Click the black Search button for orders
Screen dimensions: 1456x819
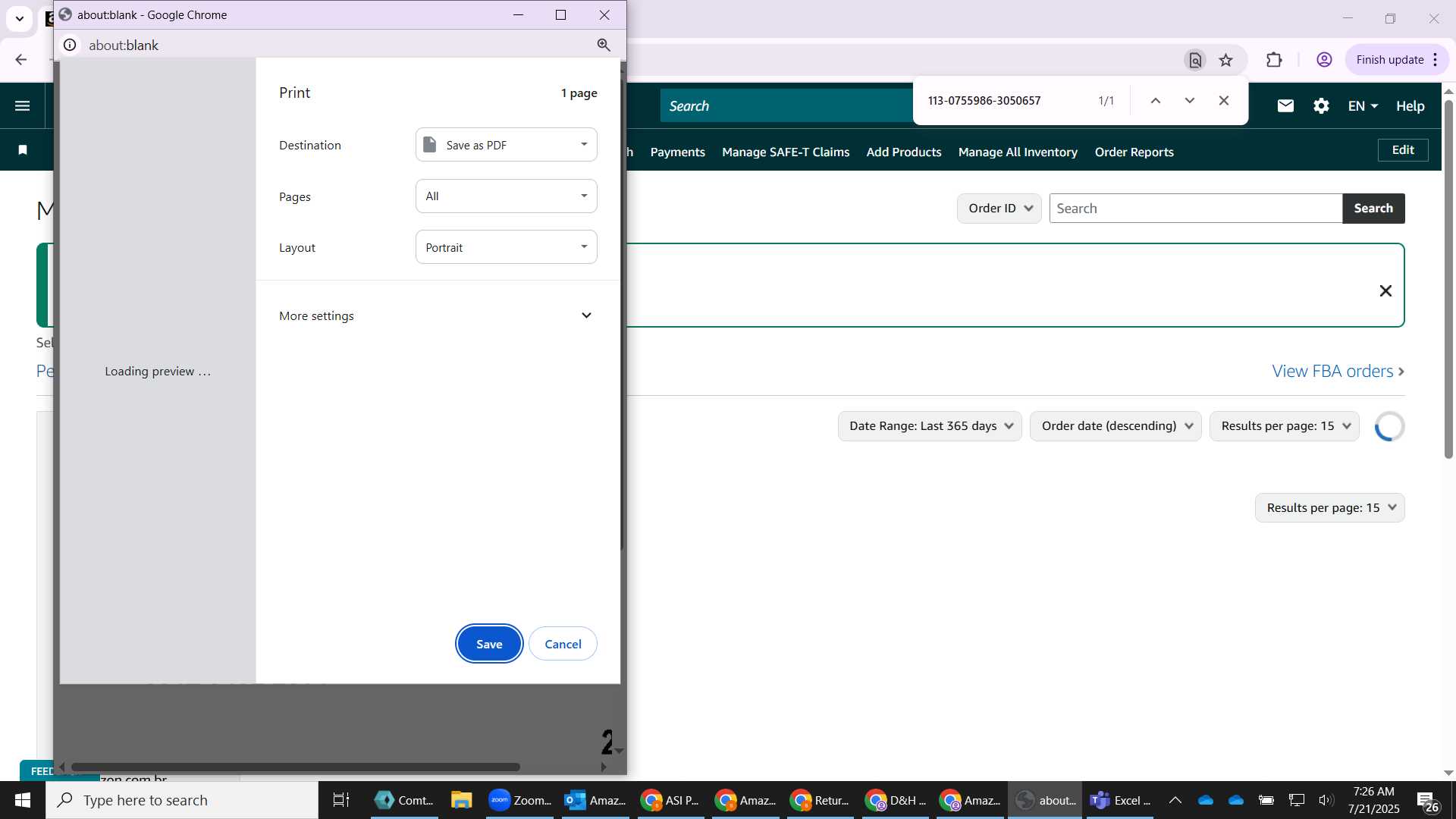tap(1373, 209)
